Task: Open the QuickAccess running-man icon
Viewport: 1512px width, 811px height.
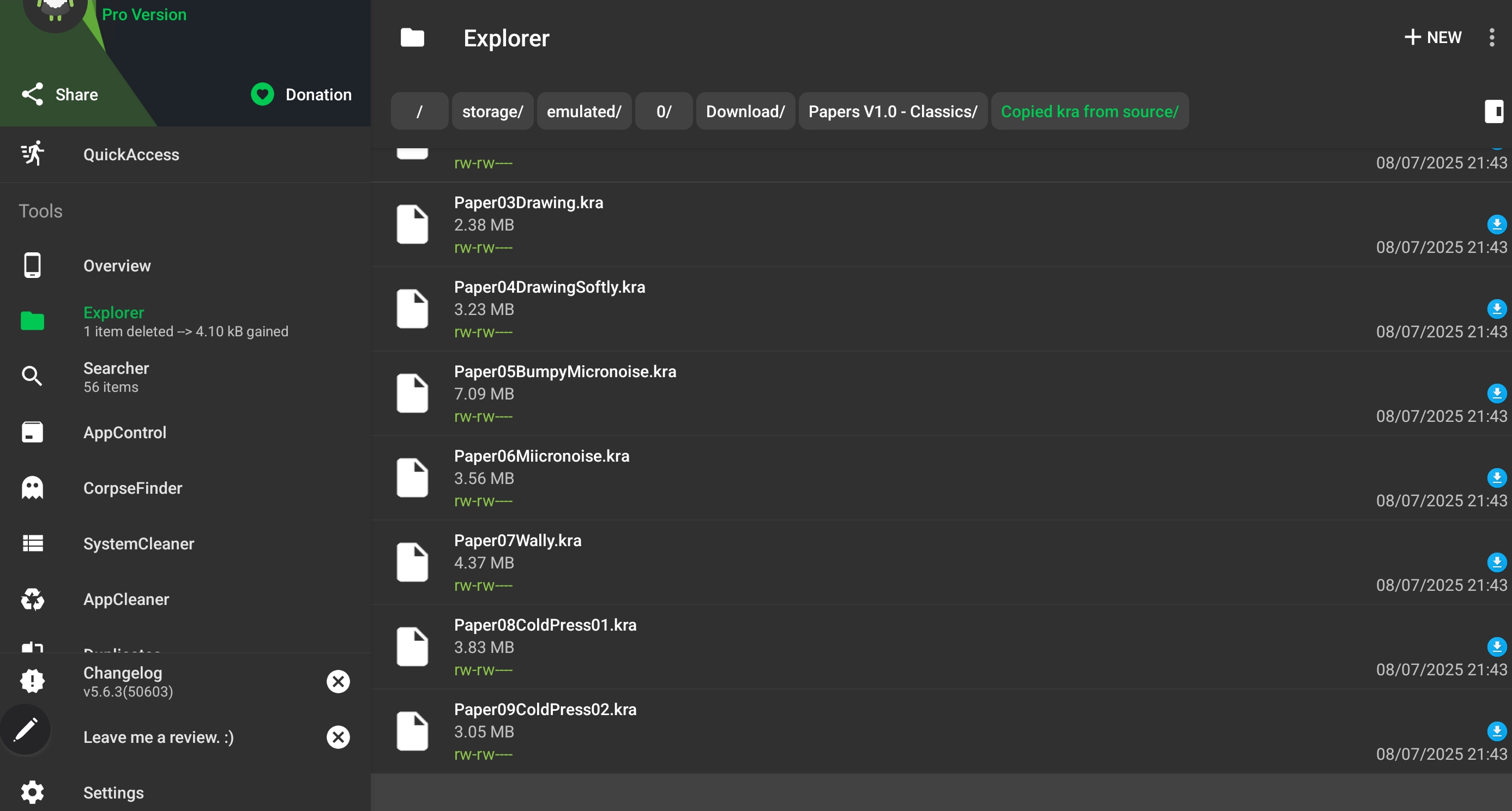Action: coord(32,154)
